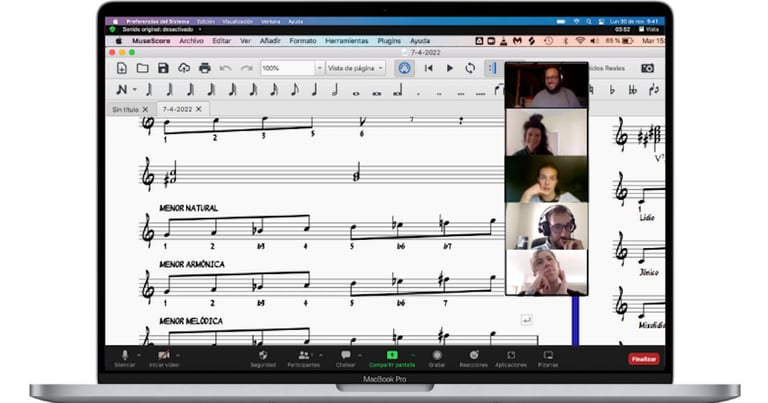Open Vista de página view dropdown
This screenshot has width=768, height=403.
[356, 68]
